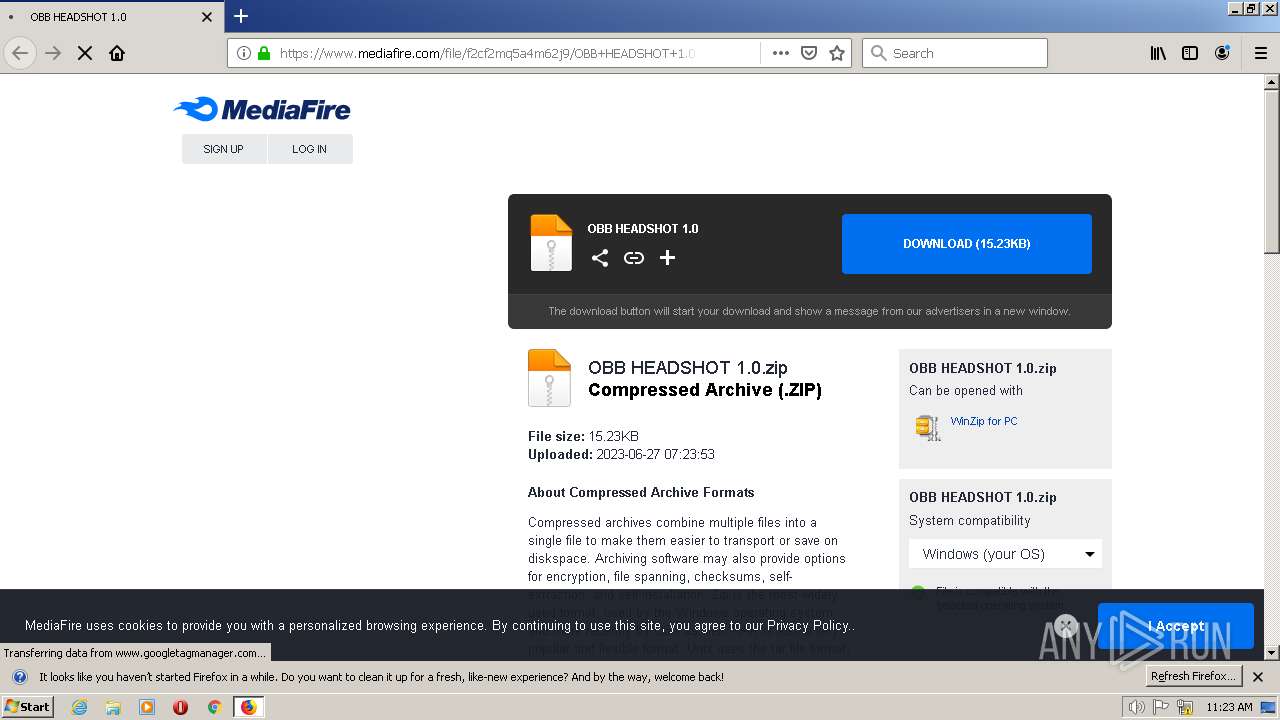Viewport: 1280px width, 720px height.
Task: Toggle the sidebars icon
Action: coord(1190,53)
